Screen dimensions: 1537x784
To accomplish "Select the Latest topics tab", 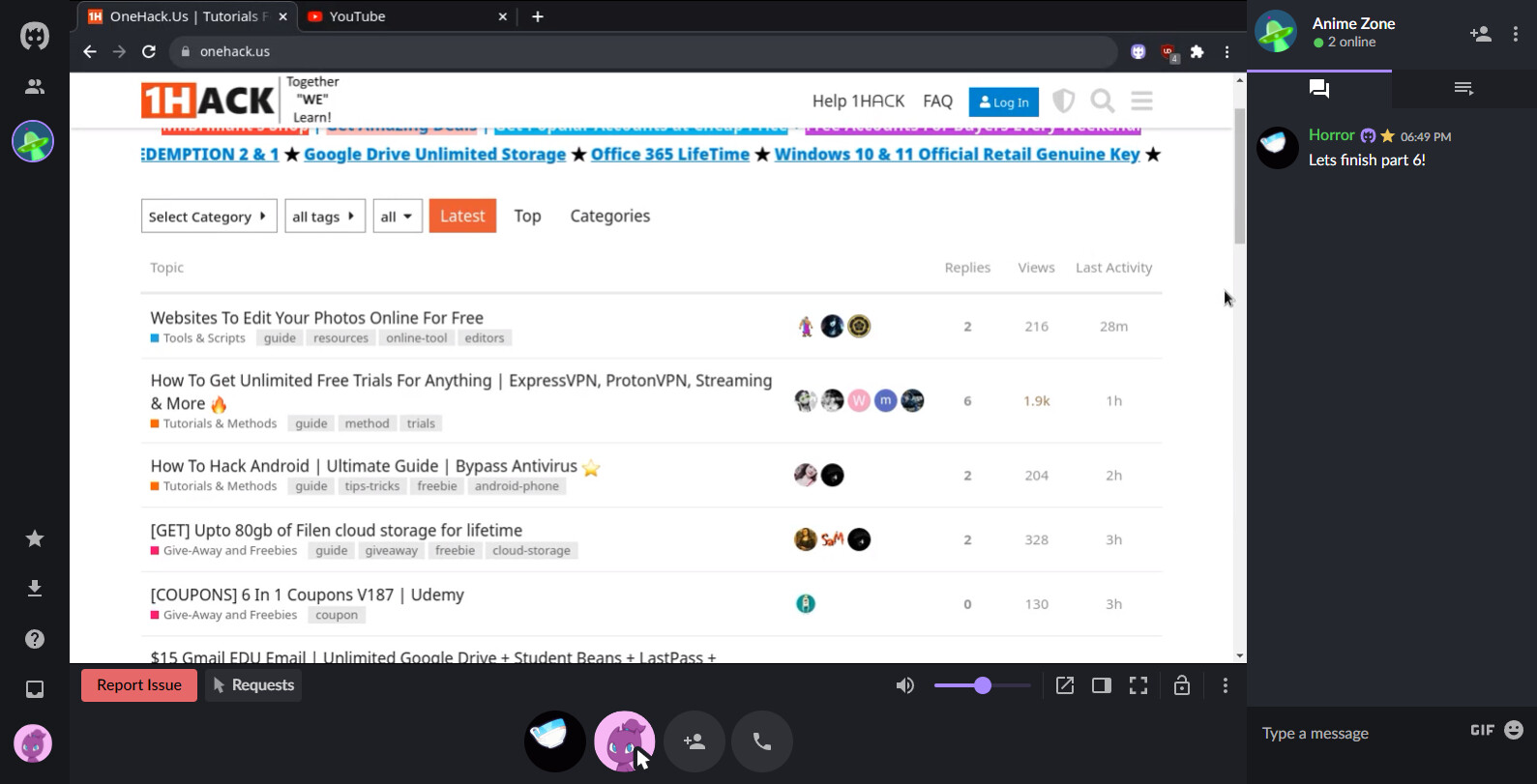I will (462, 217).
